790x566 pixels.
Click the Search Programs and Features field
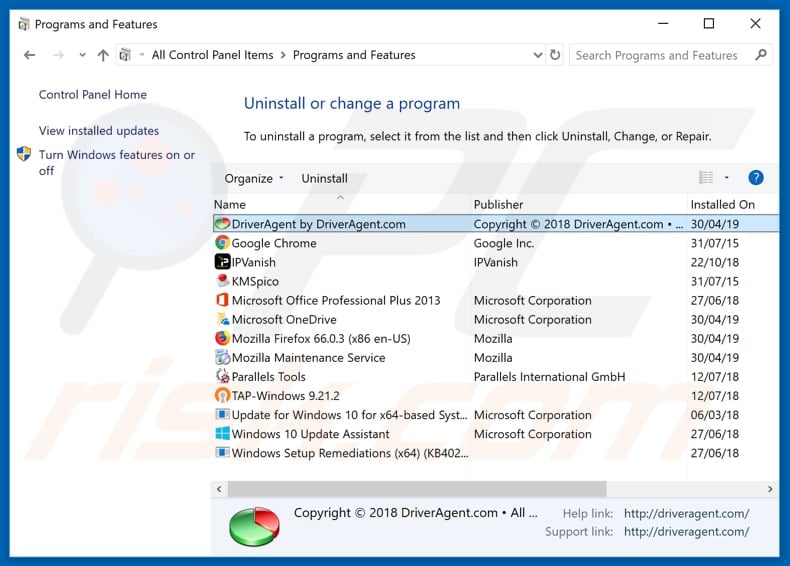pos(671,55)
